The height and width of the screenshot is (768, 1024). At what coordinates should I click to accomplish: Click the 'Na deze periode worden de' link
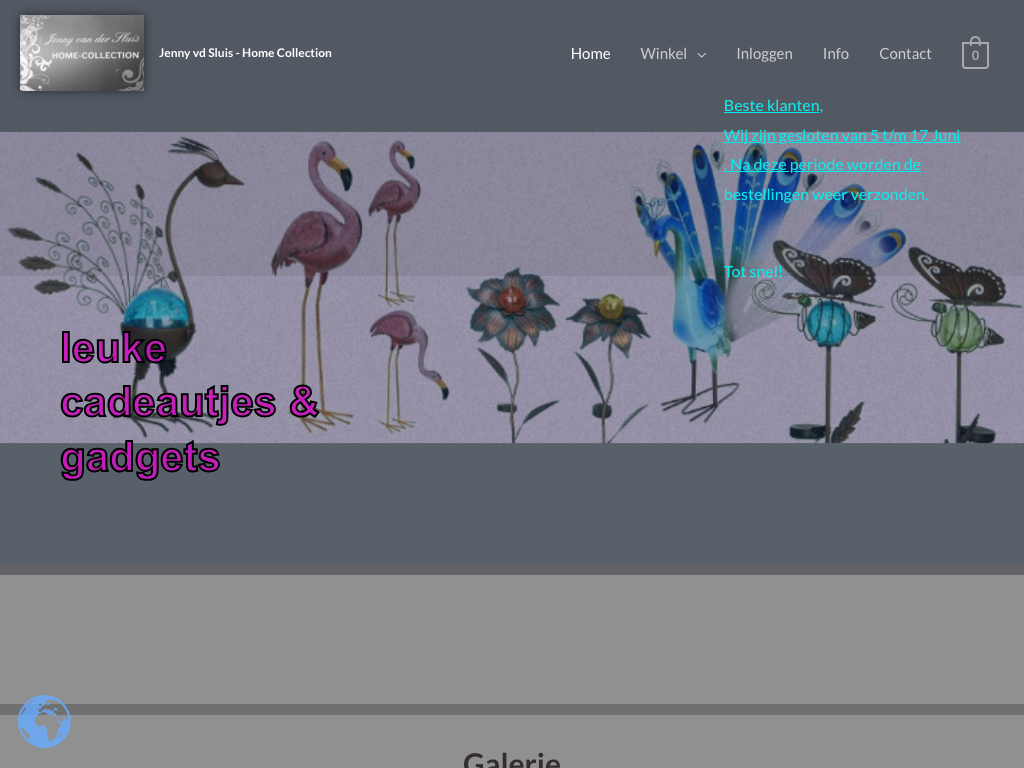tap(822, 165)
